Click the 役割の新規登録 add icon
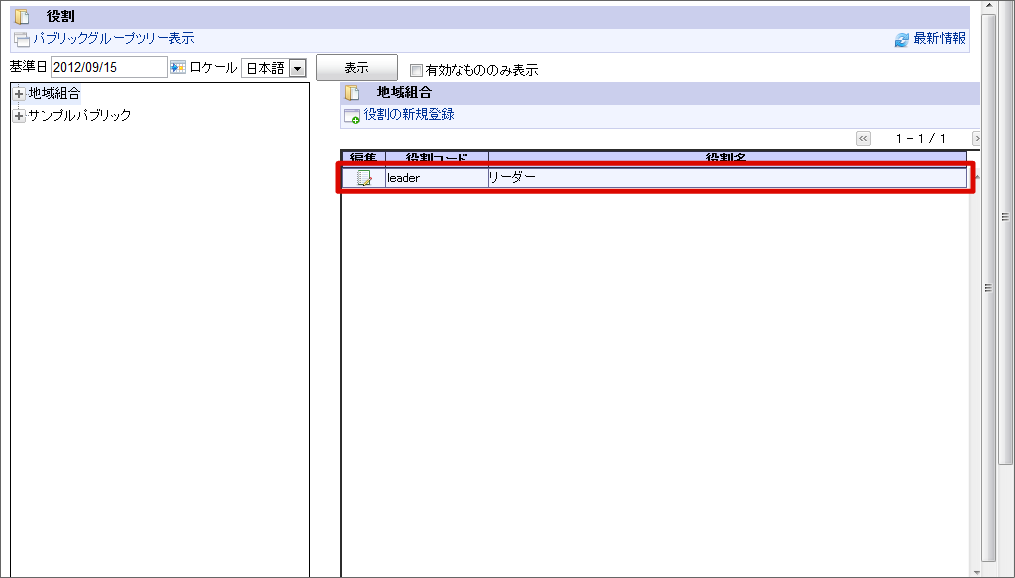This screenshot has width=1015, height=578. pos(351,117)
